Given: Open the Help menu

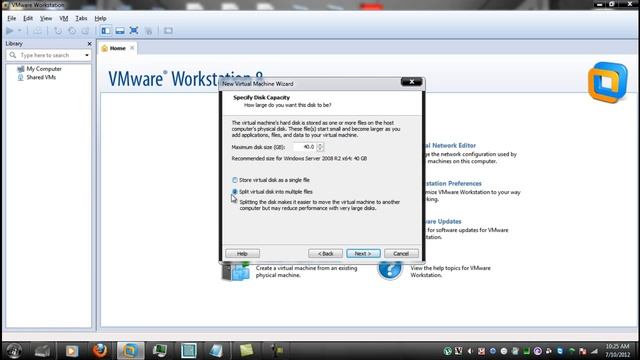Looking at the screenshot, I should [100, 18].
